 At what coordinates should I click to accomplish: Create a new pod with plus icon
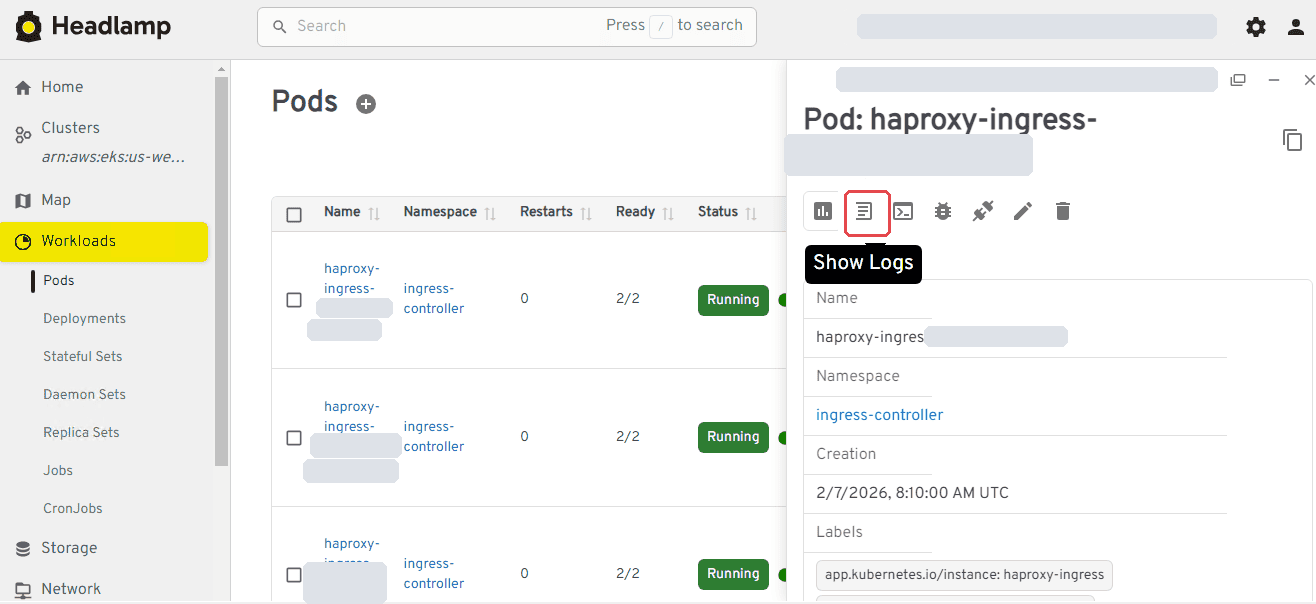(366, 104)
